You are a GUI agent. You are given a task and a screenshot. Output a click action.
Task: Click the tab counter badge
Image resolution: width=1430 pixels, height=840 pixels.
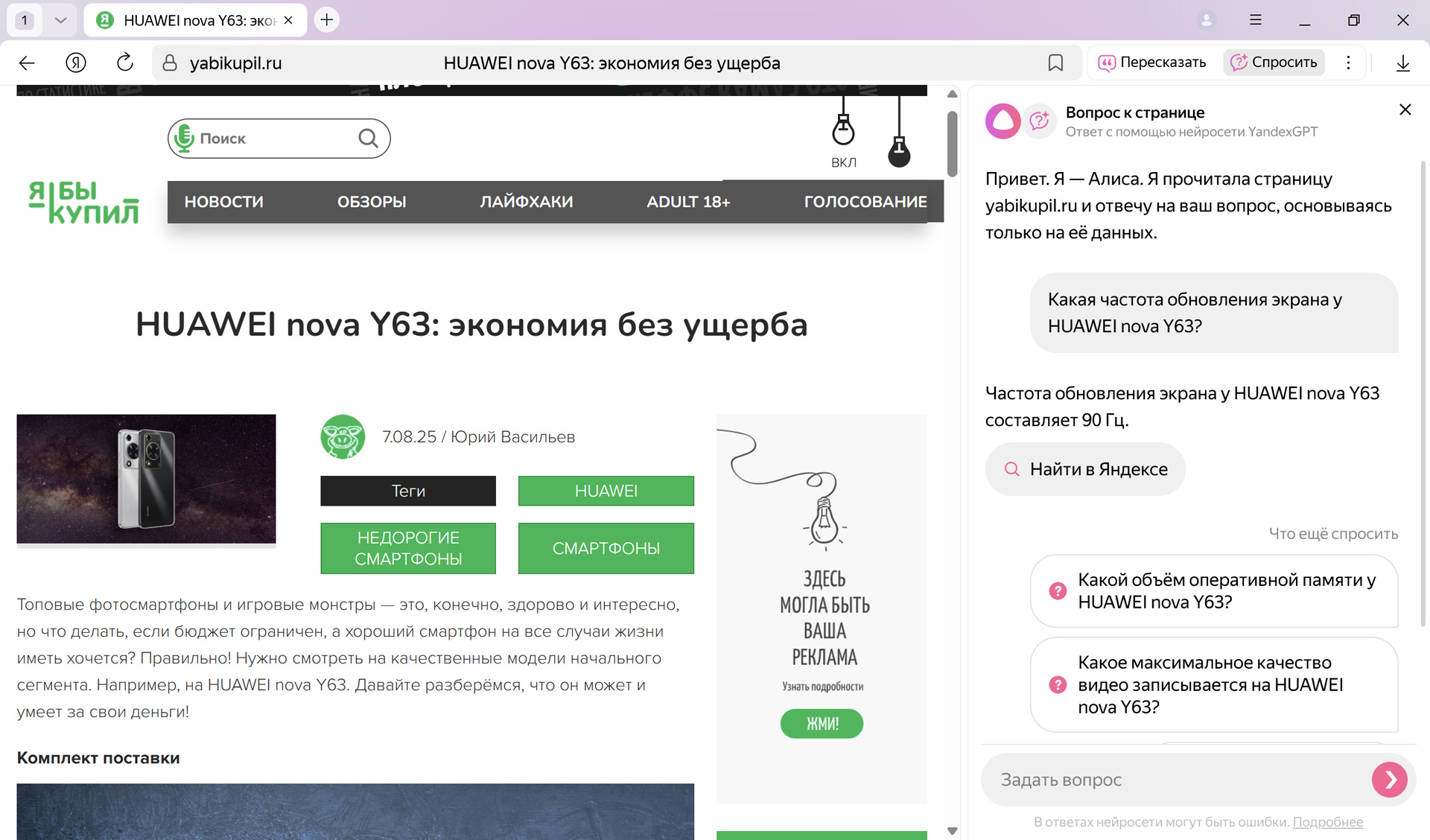(x=25, y=20)
